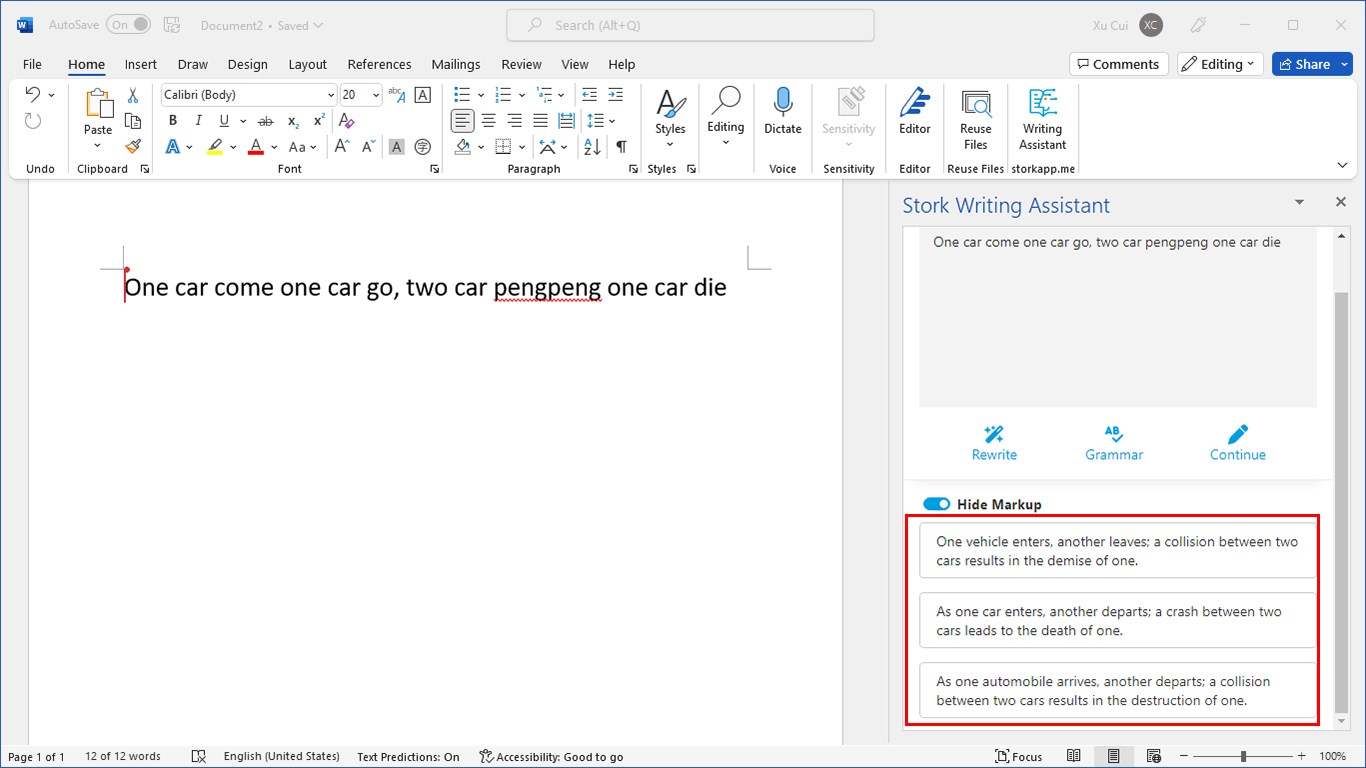Toggle Bold formatting
Screen dimensions: 1366x768
tap(173, 121)
